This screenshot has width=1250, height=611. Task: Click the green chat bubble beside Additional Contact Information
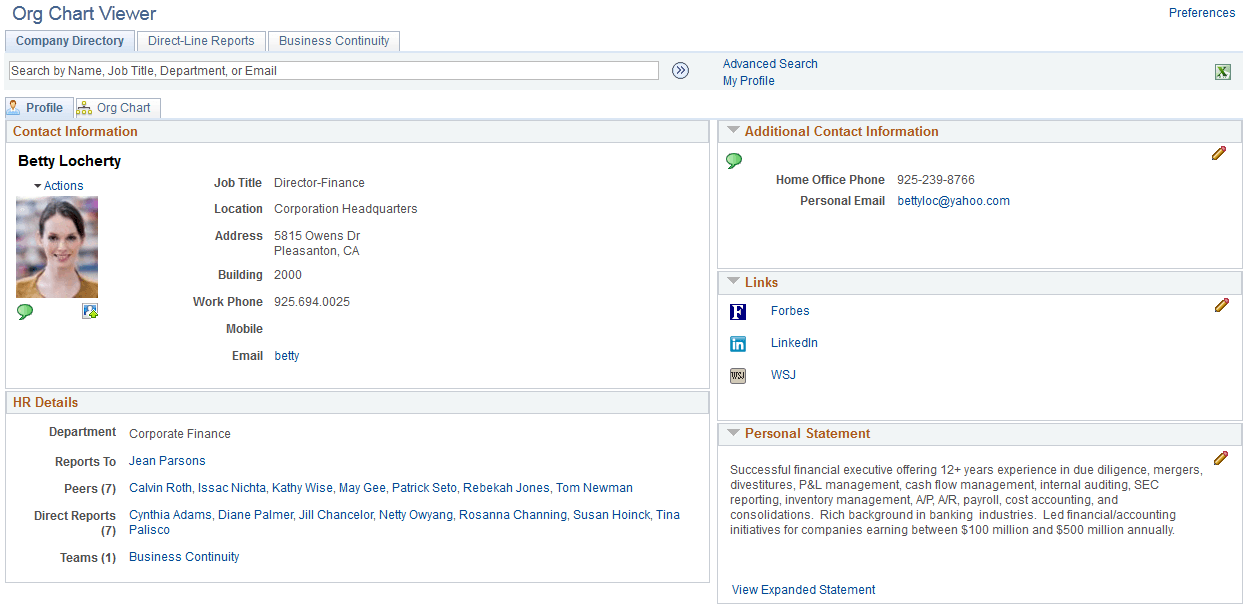pyautogui.click(x=735, y=160)
